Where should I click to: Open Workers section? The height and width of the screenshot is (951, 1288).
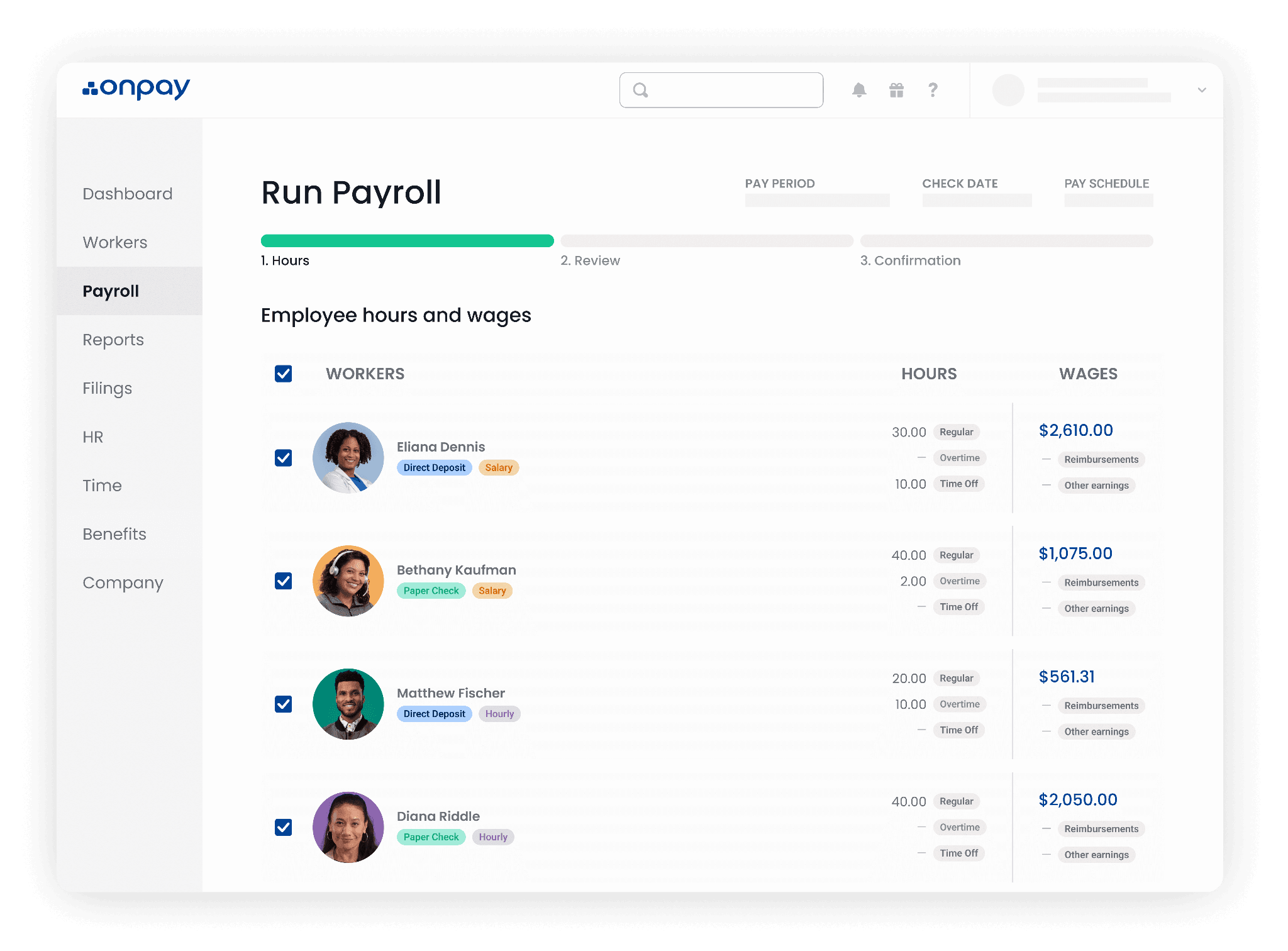point(115,242)
